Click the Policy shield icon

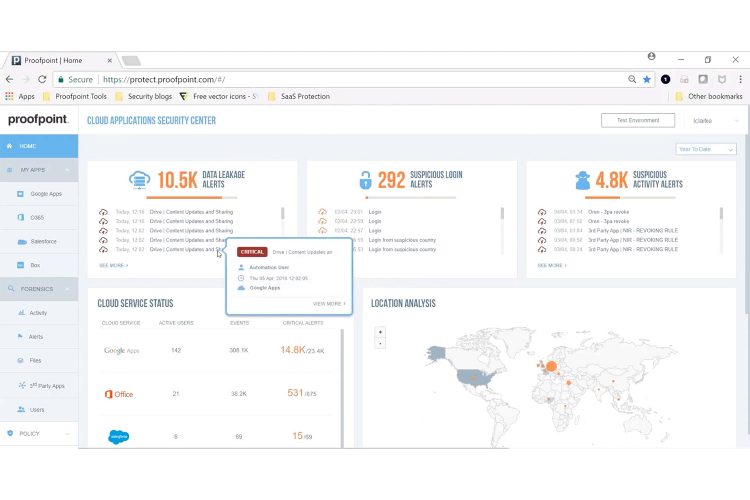(x=10, y=433)
